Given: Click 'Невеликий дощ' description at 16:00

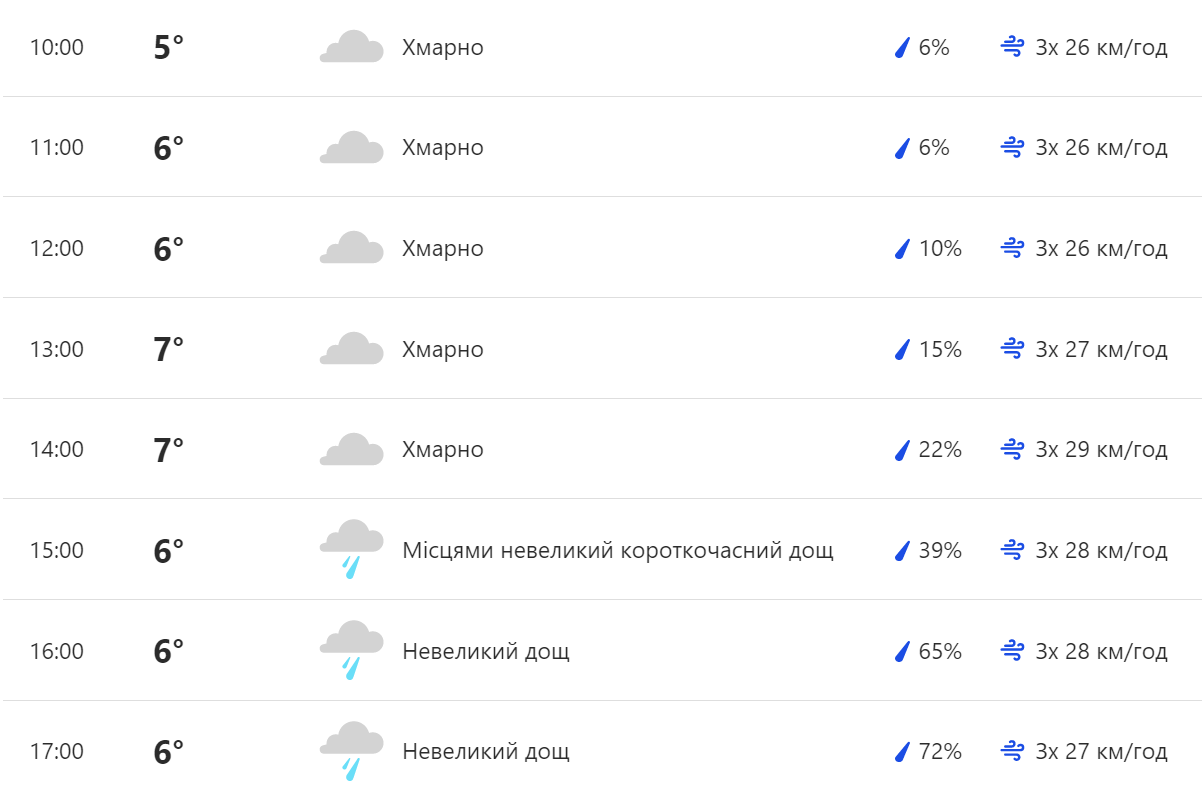Looking at the screenshot, I should (486, 651).
